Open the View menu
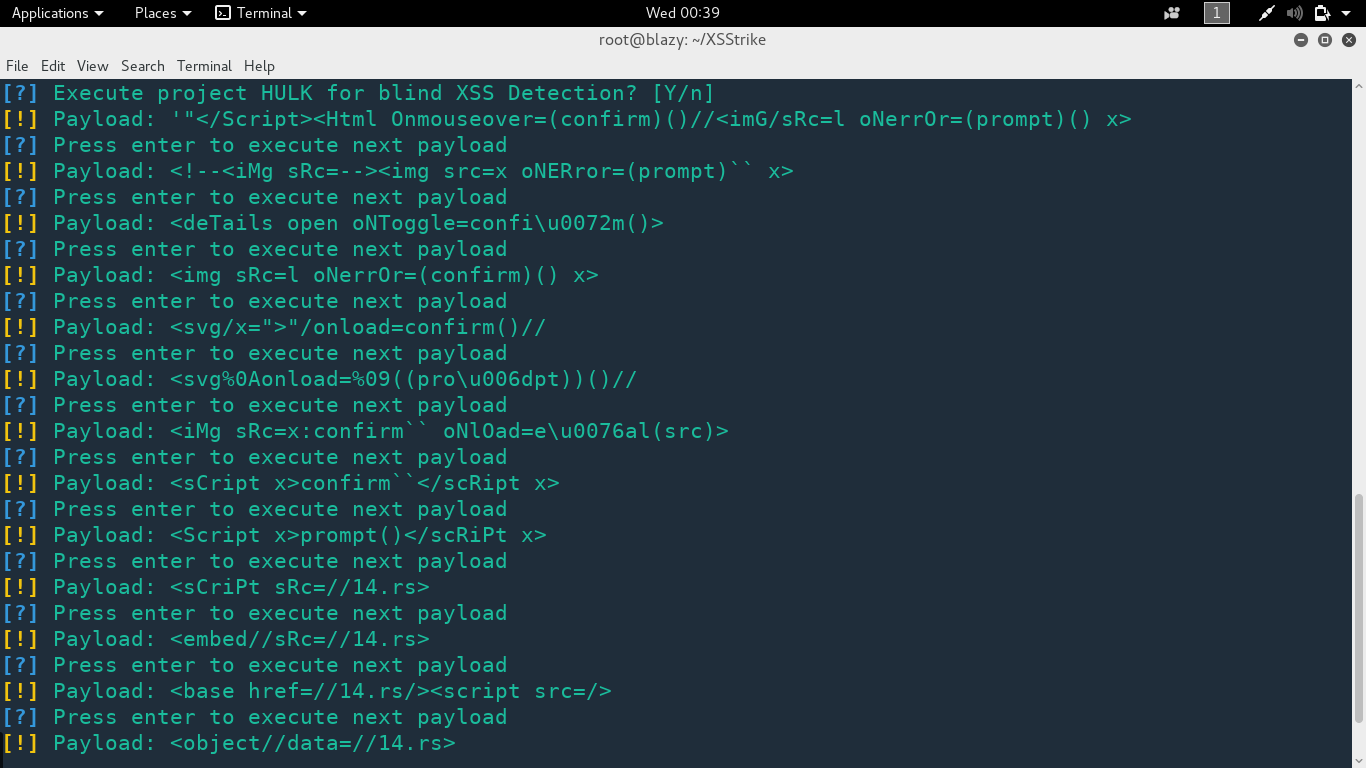Image resolution: width=1366 pixels, height=768 pixels. pyautogui.click(x=92, y=66)
